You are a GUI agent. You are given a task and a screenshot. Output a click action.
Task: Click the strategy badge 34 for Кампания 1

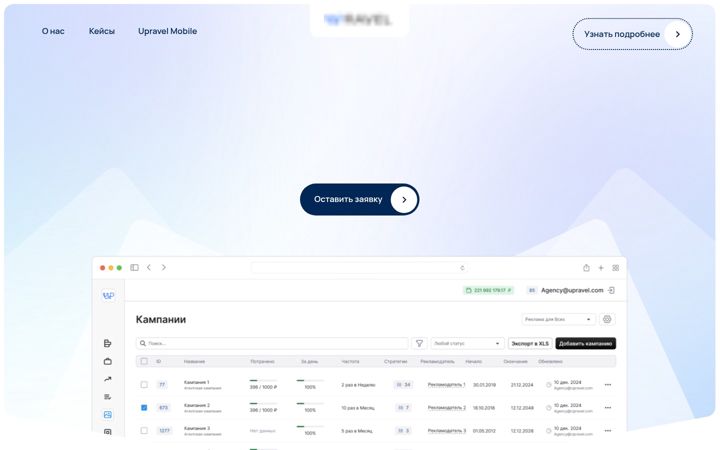click(x=403, y=384)
